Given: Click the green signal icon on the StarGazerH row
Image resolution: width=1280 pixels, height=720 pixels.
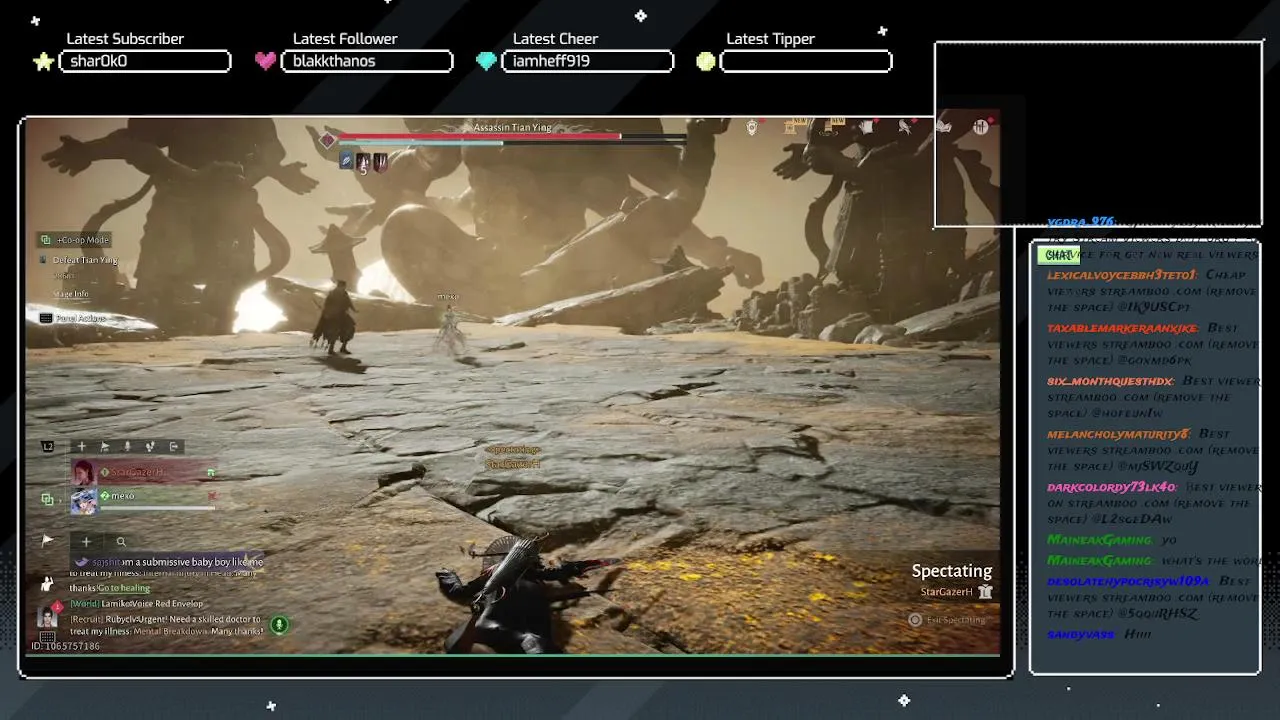Looking at the screenshot, I should (211, 472).
